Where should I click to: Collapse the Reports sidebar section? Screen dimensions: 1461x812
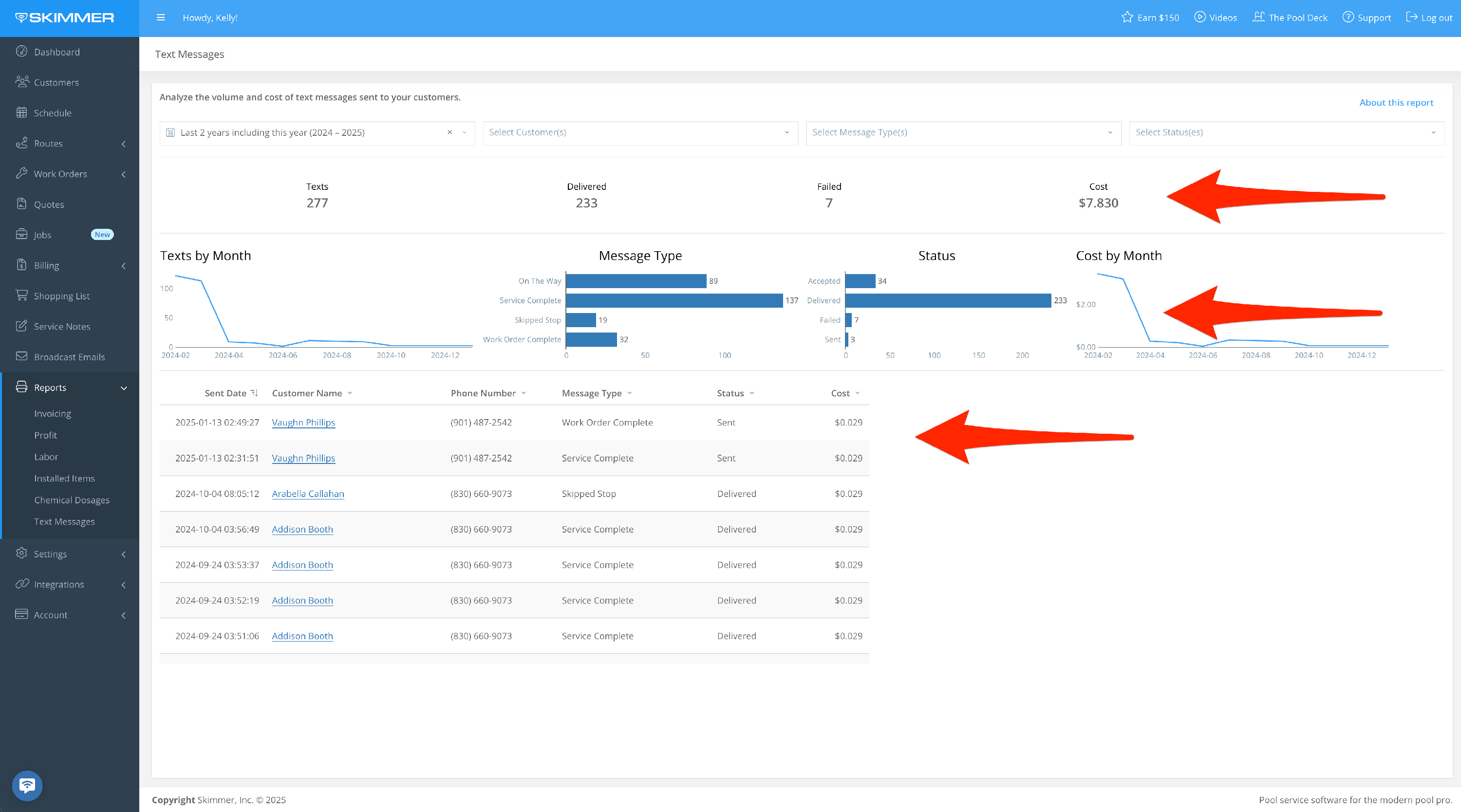click(x=124, y=388)
